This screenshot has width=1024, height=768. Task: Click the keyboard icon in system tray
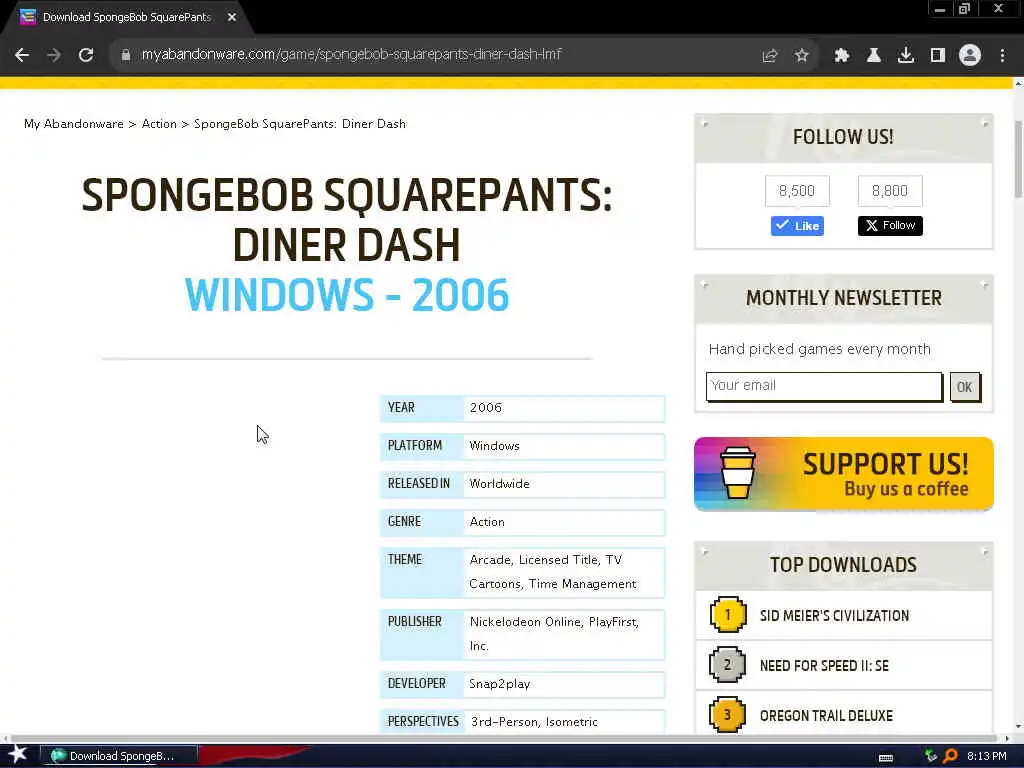pyautogui.click(x=886, y=757)
